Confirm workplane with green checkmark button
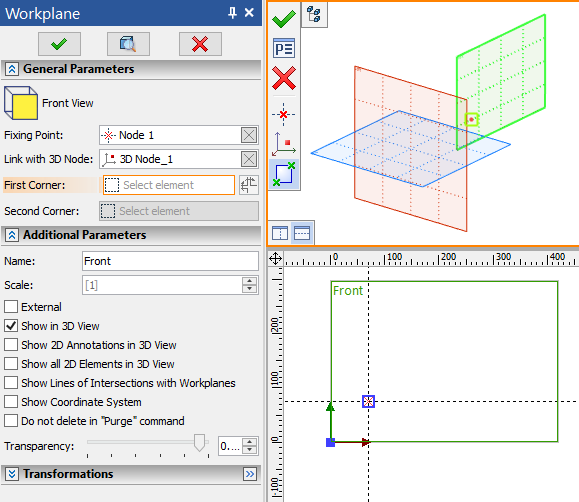 [x=59, y=44]
